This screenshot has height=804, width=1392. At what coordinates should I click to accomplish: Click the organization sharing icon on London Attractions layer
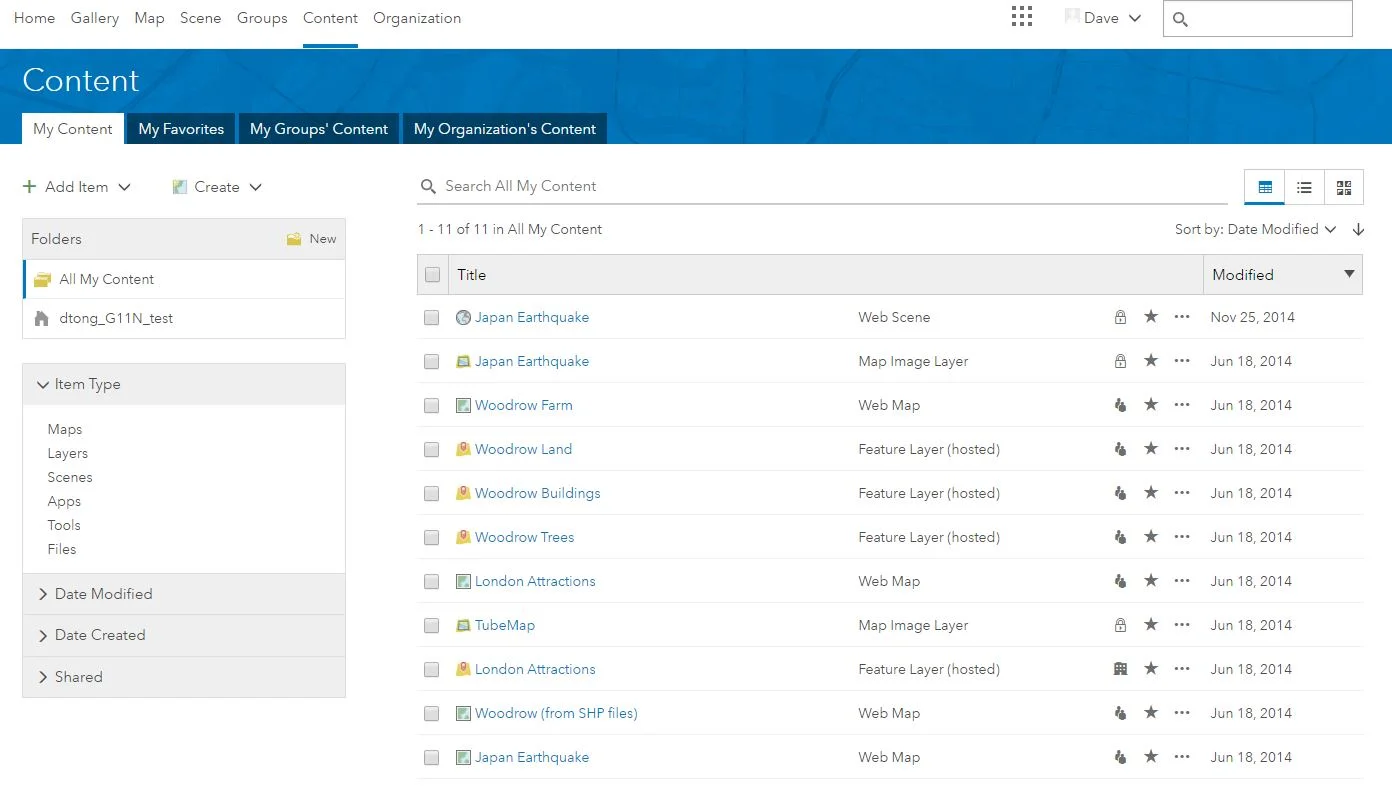(x=1120, y=669)
